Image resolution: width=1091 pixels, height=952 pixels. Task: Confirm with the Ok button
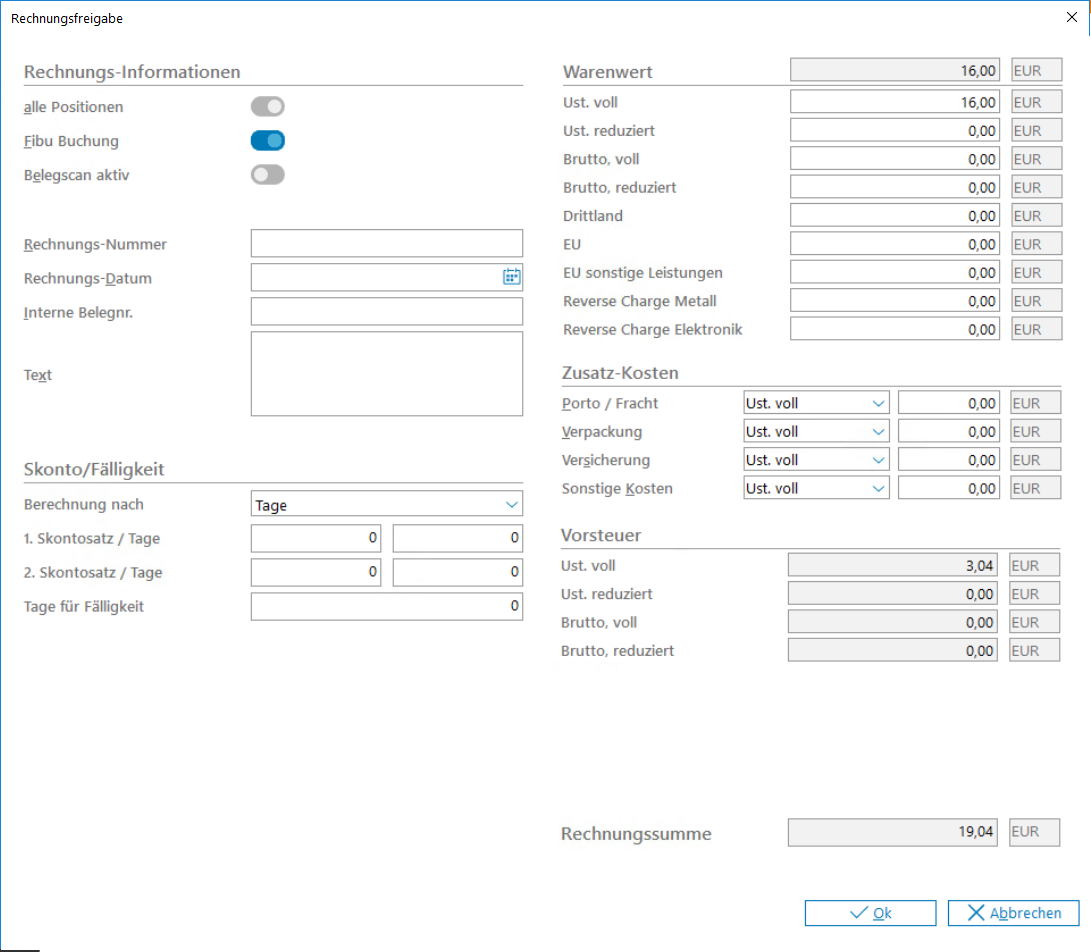pos(870,913)
